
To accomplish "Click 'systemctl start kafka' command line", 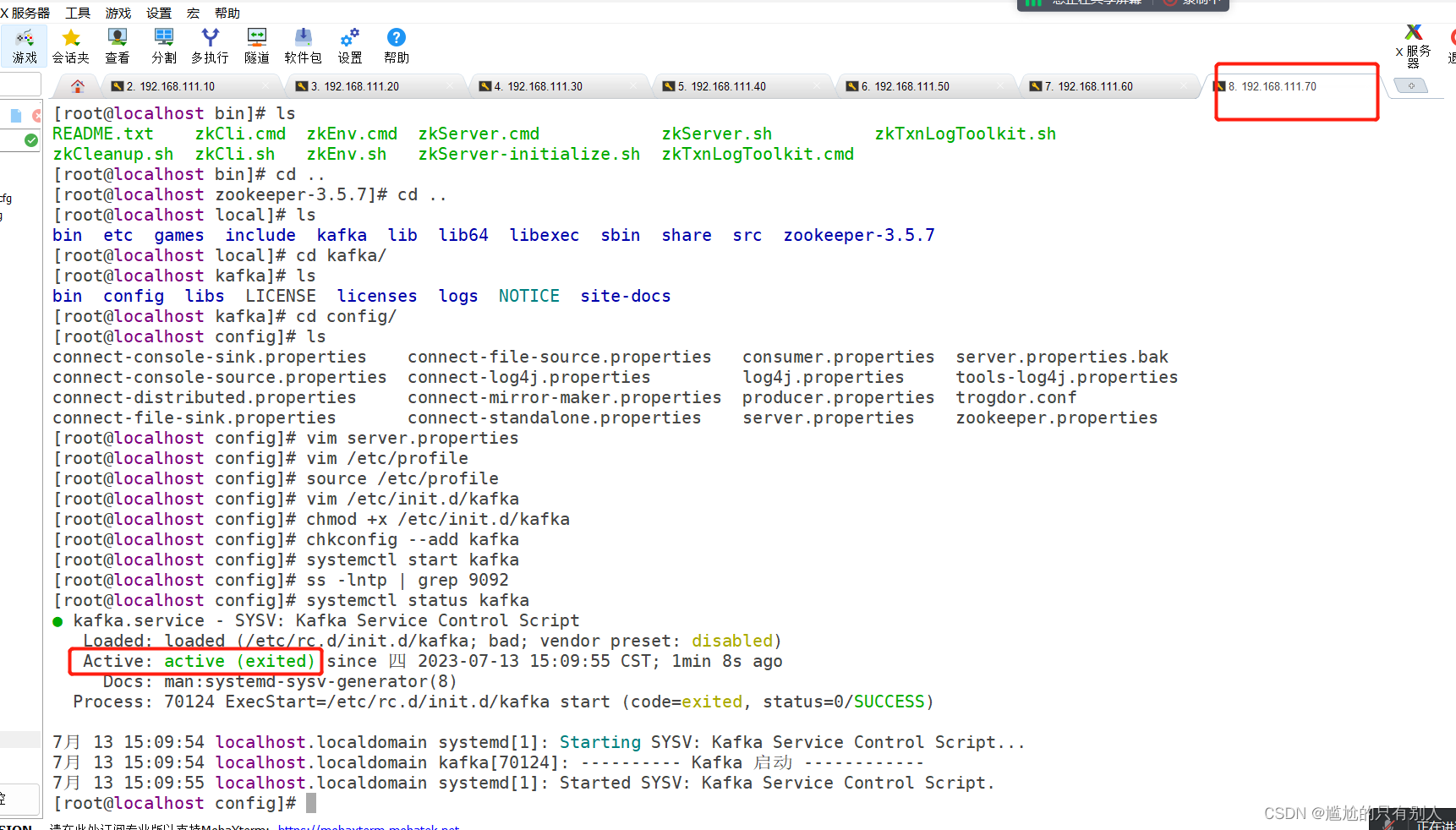I will tap(413, 560).
